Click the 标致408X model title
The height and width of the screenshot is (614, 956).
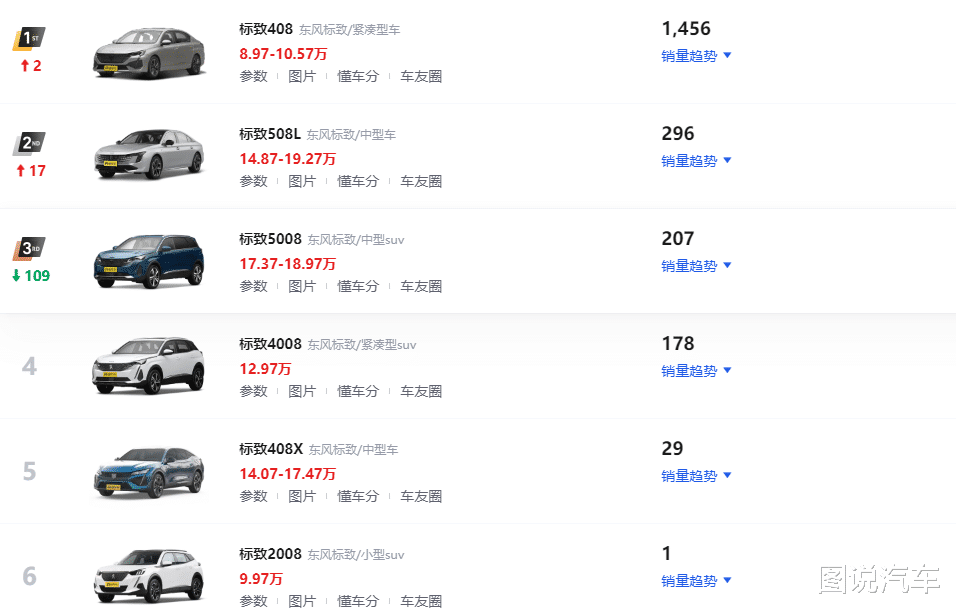[x=271, y=449]
